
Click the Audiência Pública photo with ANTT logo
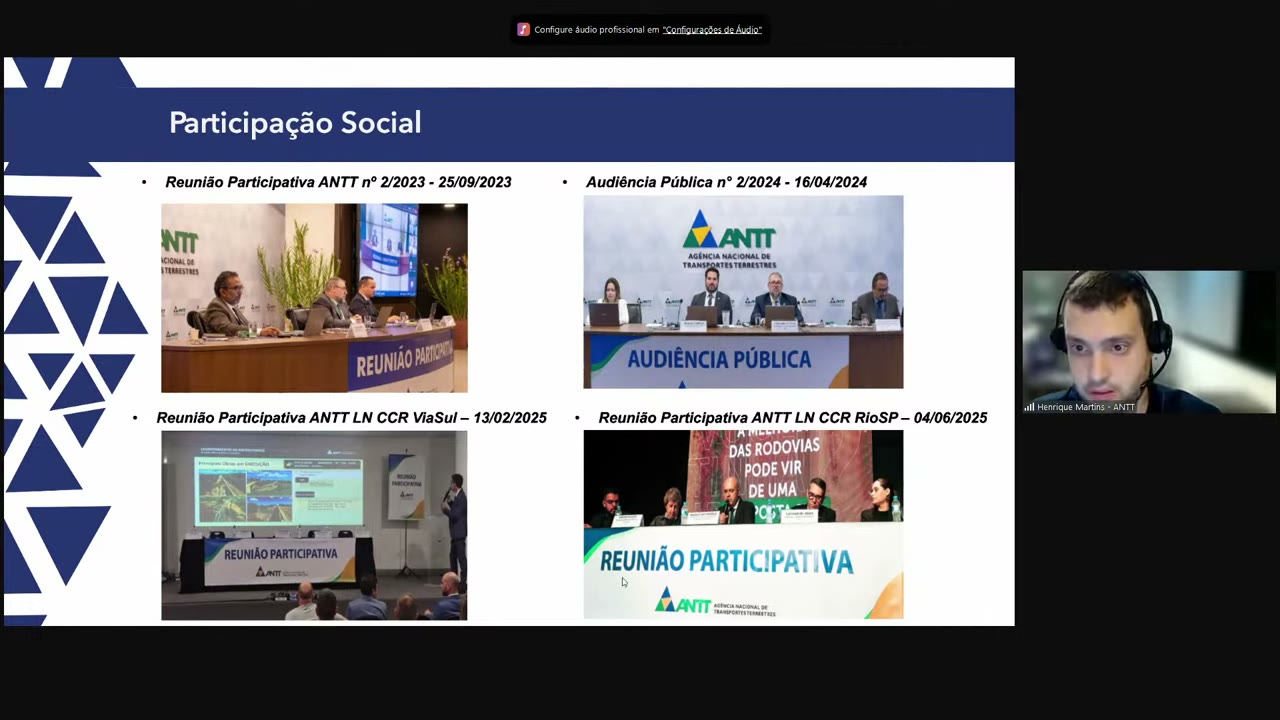pos(743,292)
